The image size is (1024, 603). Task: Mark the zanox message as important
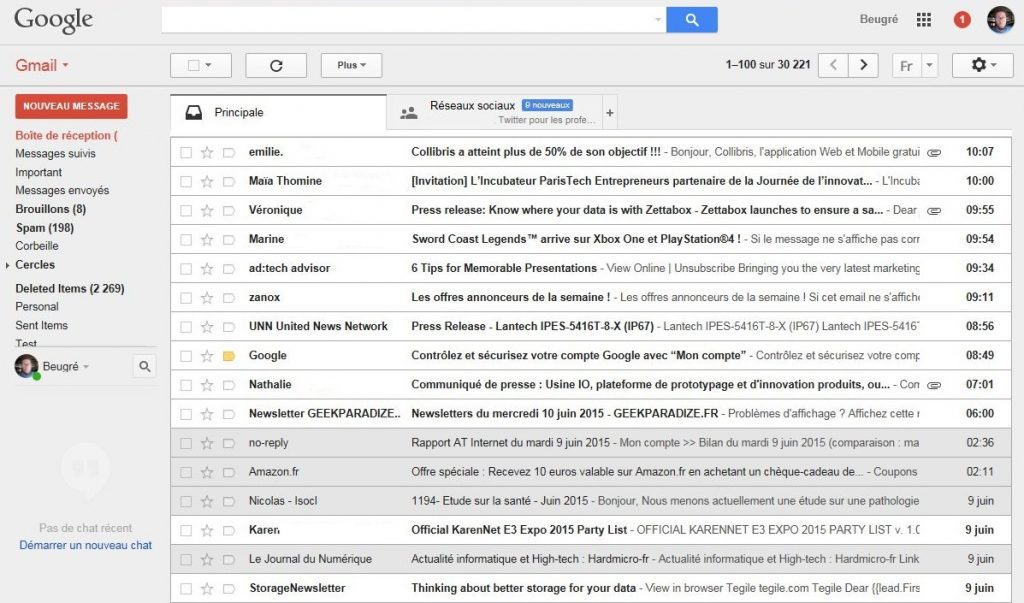tap(229, 298)
